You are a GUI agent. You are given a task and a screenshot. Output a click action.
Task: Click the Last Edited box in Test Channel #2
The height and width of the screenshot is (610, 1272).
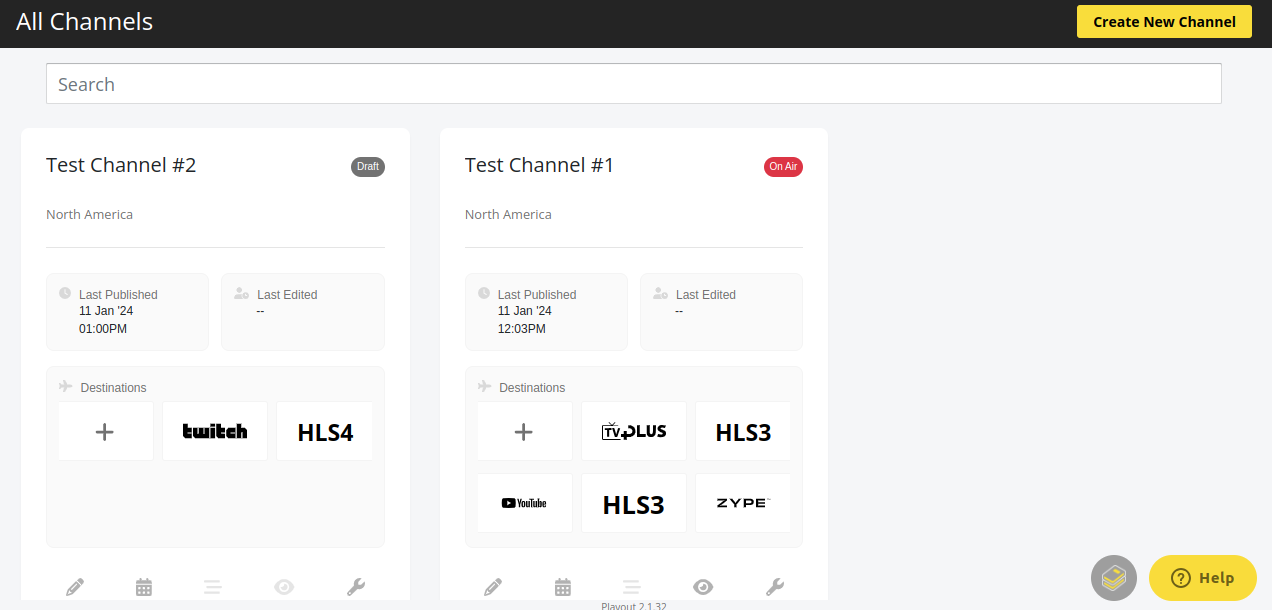[303, 312]
